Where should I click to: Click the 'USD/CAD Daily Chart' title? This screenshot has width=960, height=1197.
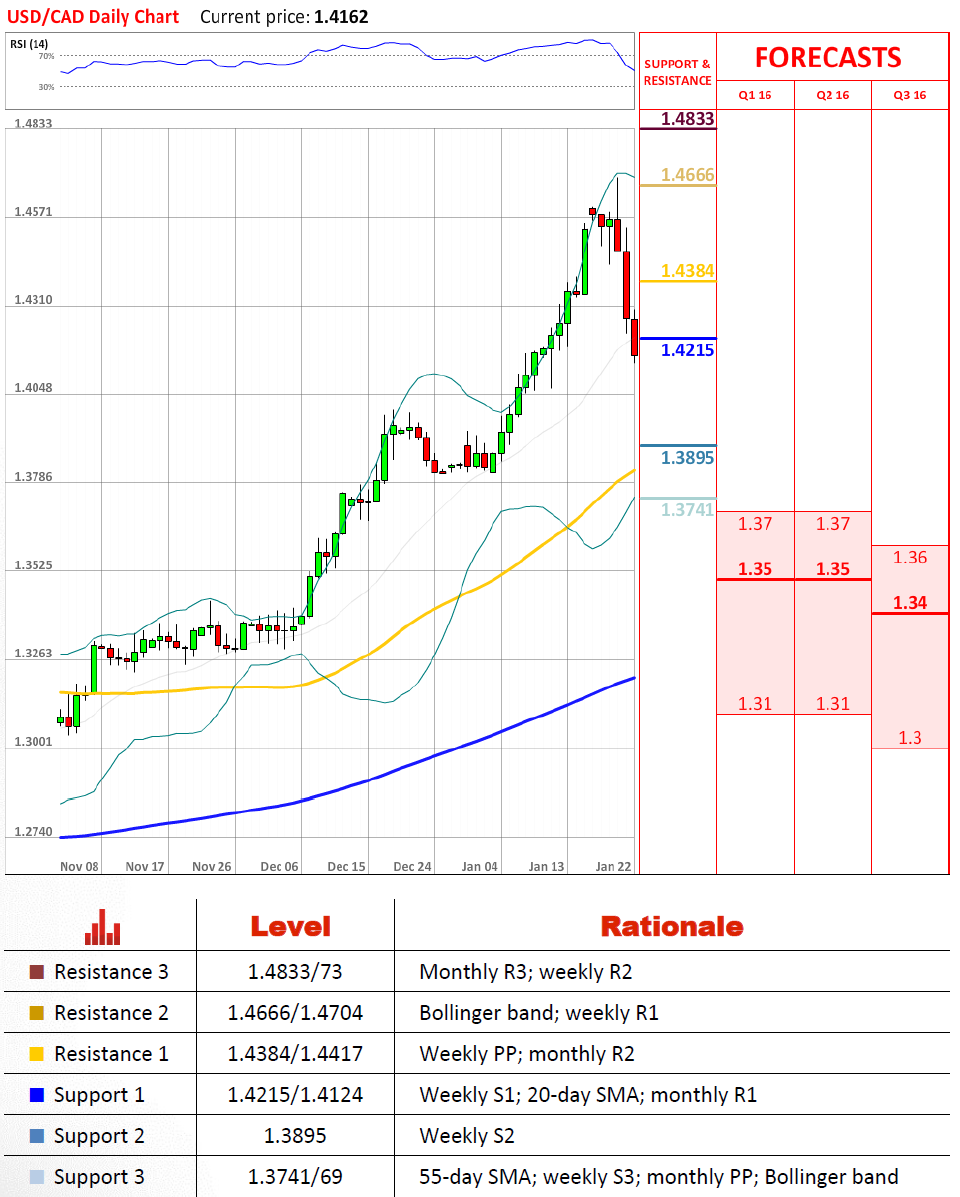(x=93, y=17)
